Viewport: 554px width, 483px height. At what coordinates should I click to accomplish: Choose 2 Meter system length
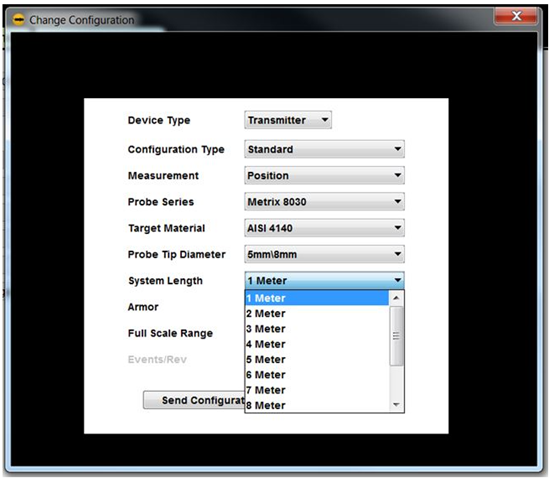[317, 313]
